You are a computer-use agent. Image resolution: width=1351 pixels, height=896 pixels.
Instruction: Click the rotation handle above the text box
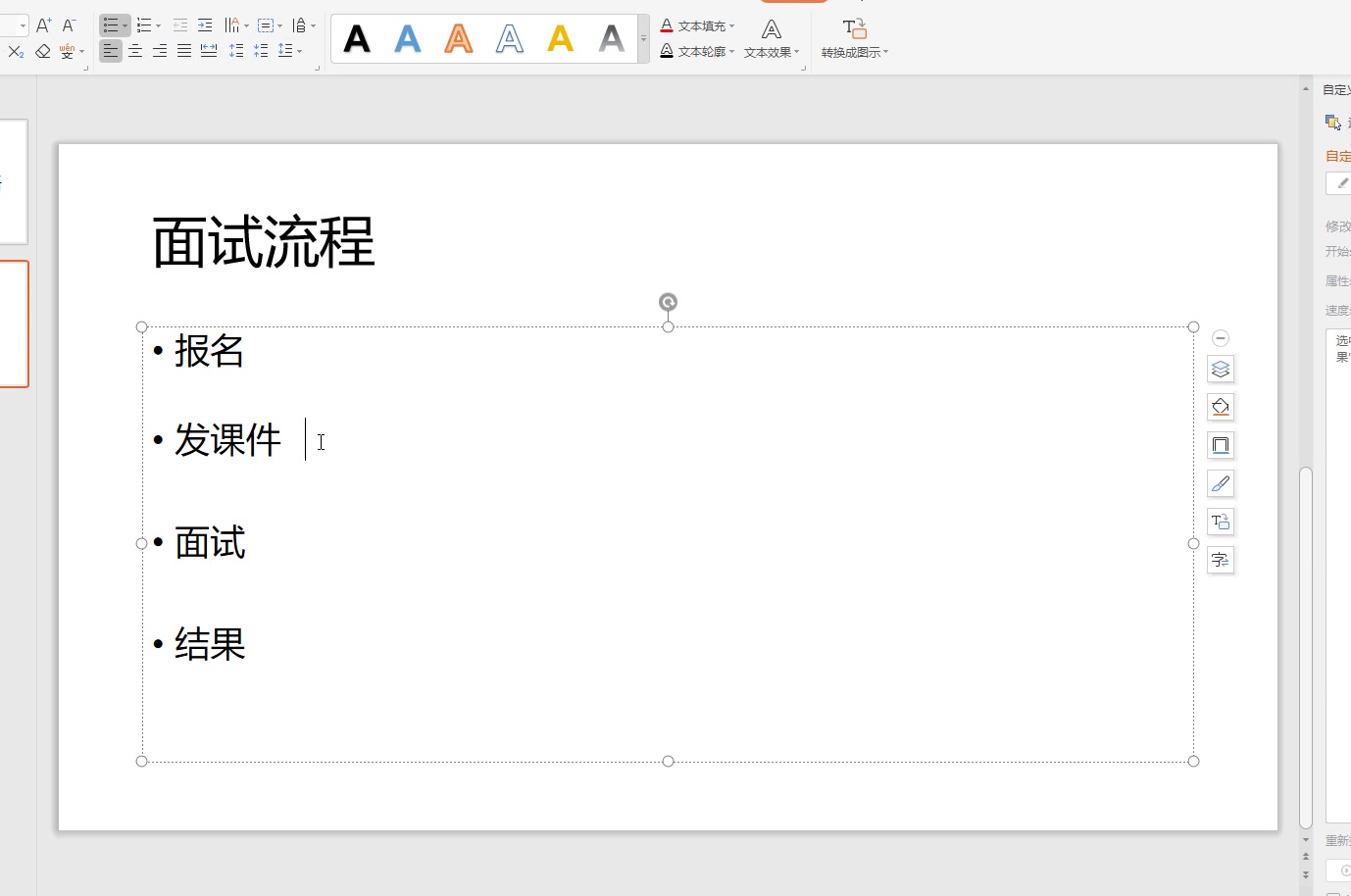tap(668, 302)
